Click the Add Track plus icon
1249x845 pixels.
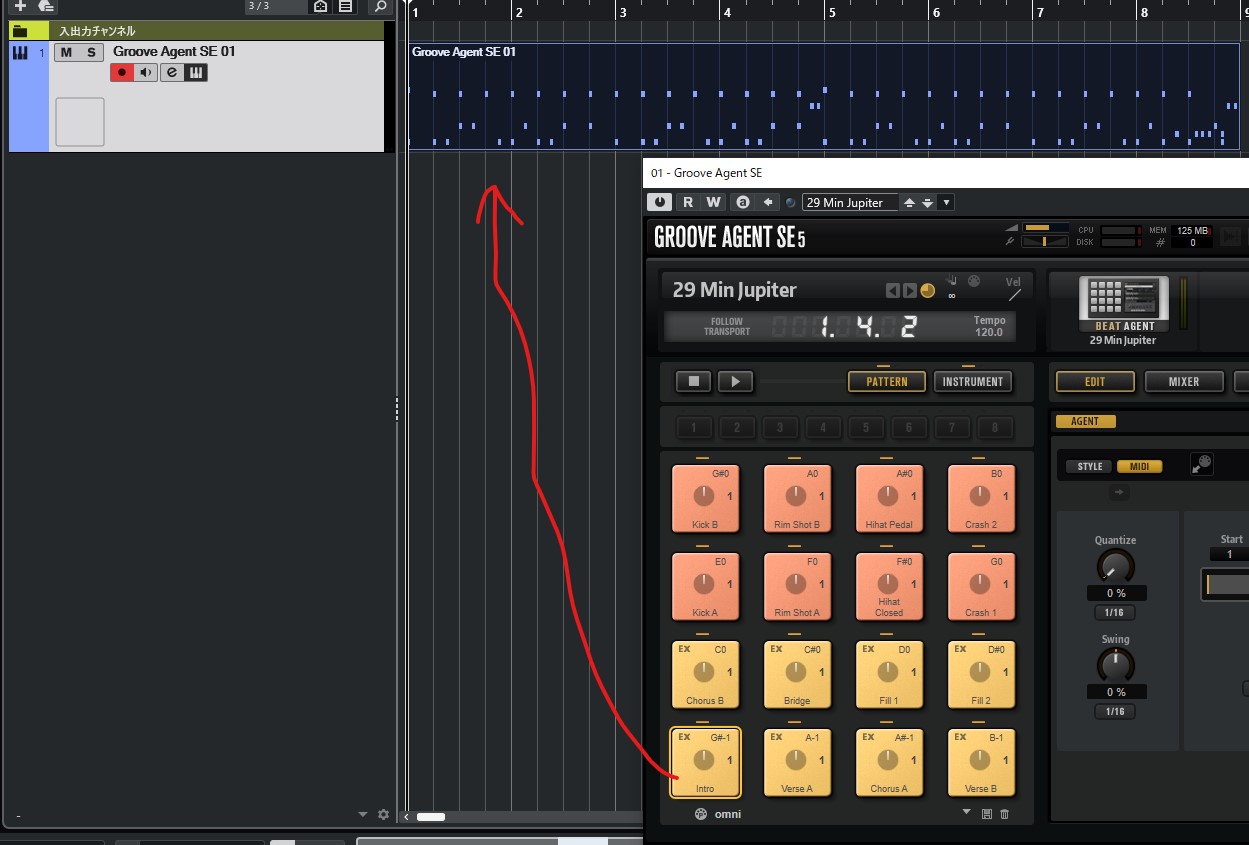[20, 6]
